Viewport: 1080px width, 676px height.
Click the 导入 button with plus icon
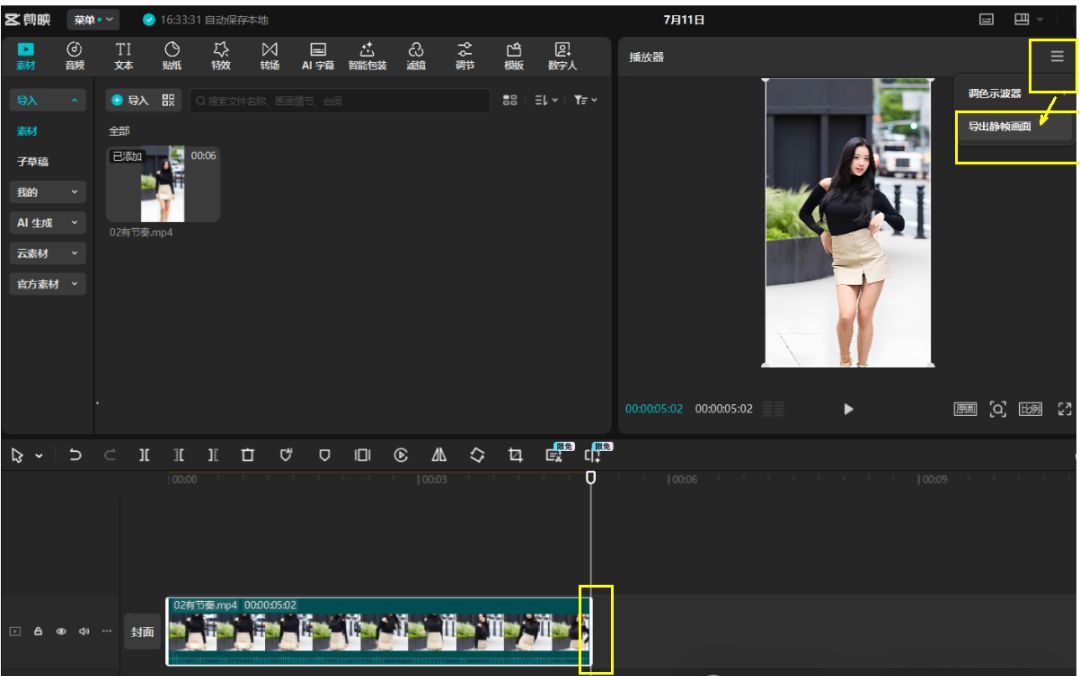tap(130, 100)
